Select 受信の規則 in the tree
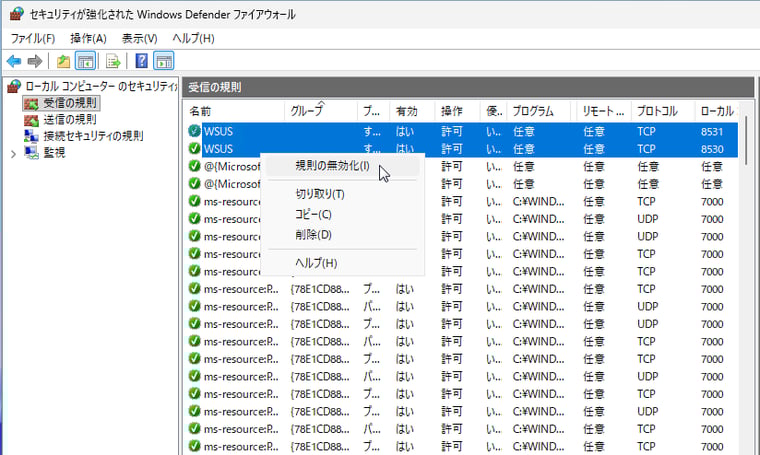The image size is (760, 455). pos(70,103)
